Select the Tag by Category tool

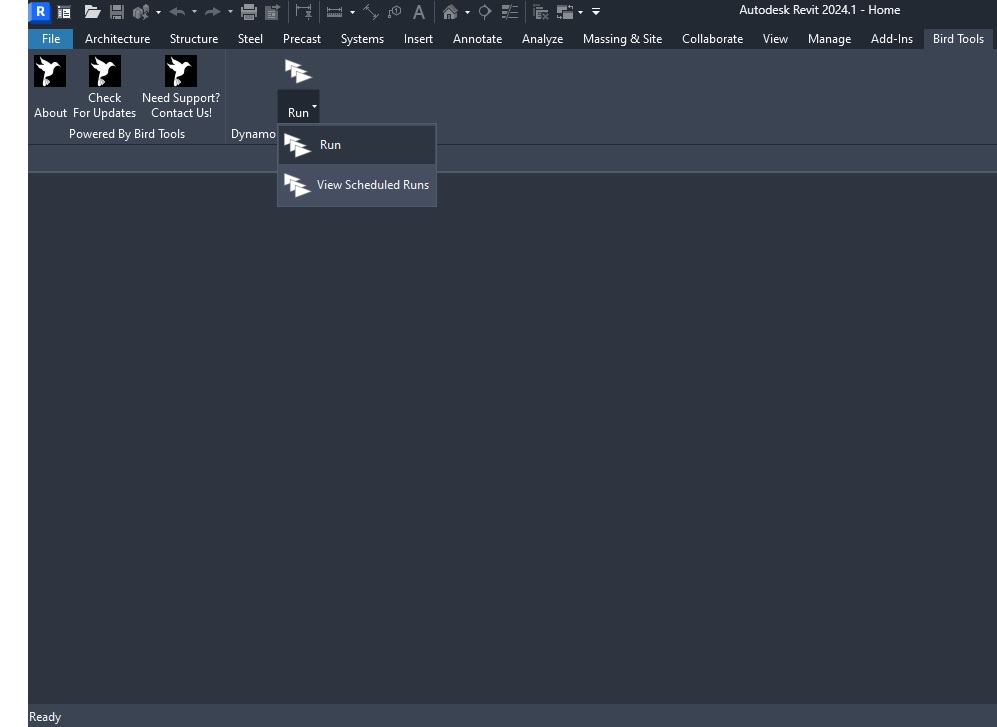pyautogui.click(x=395, y=11)
